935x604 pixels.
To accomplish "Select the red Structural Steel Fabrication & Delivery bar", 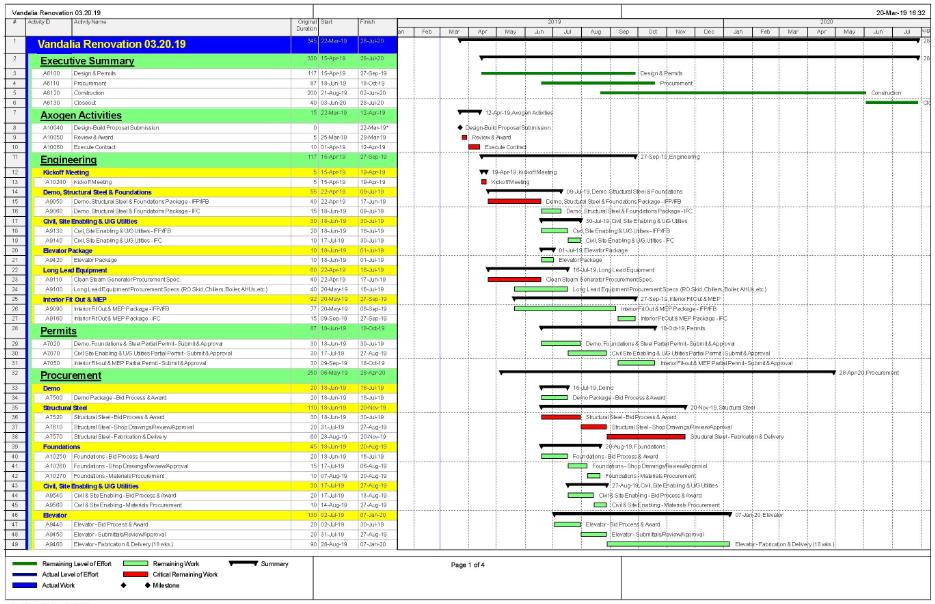I will click(646, 437).
